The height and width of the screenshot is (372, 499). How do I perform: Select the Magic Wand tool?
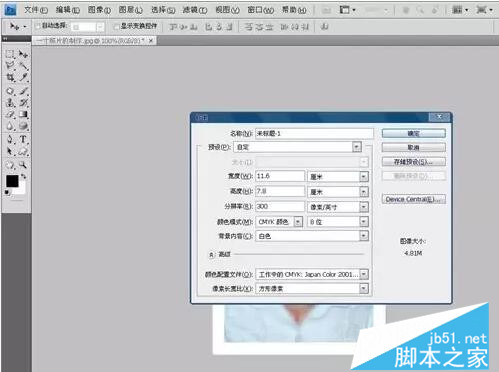23,65
